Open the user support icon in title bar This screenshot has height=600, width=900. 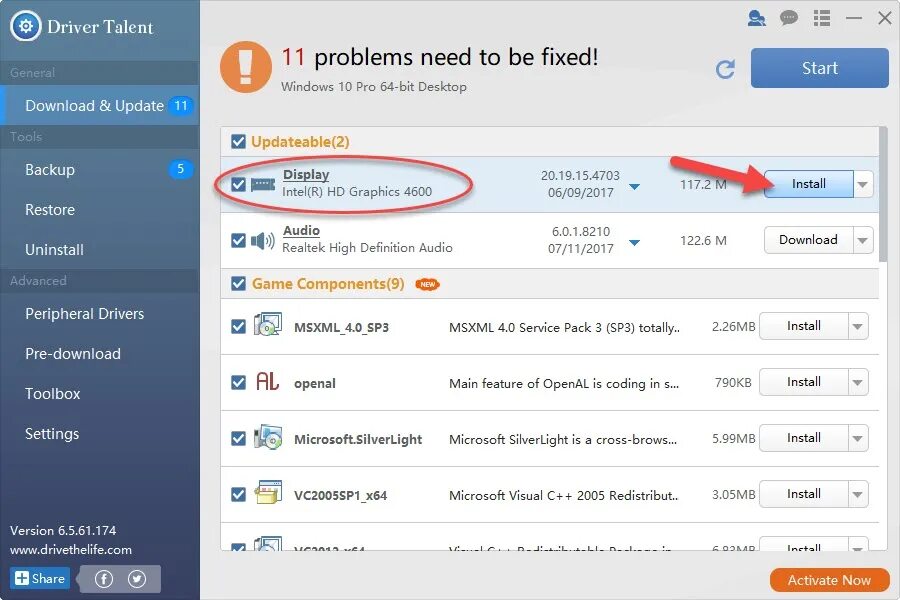757,18
